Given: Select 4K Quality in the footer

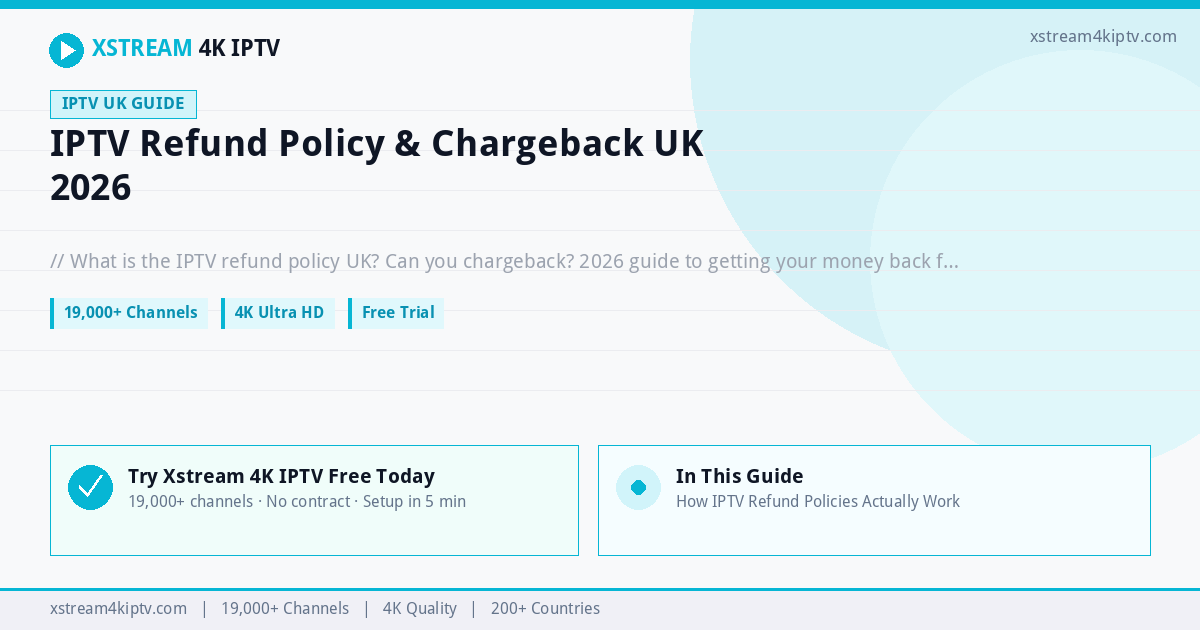Looking at the screenshot, I should tap(420, 608).
